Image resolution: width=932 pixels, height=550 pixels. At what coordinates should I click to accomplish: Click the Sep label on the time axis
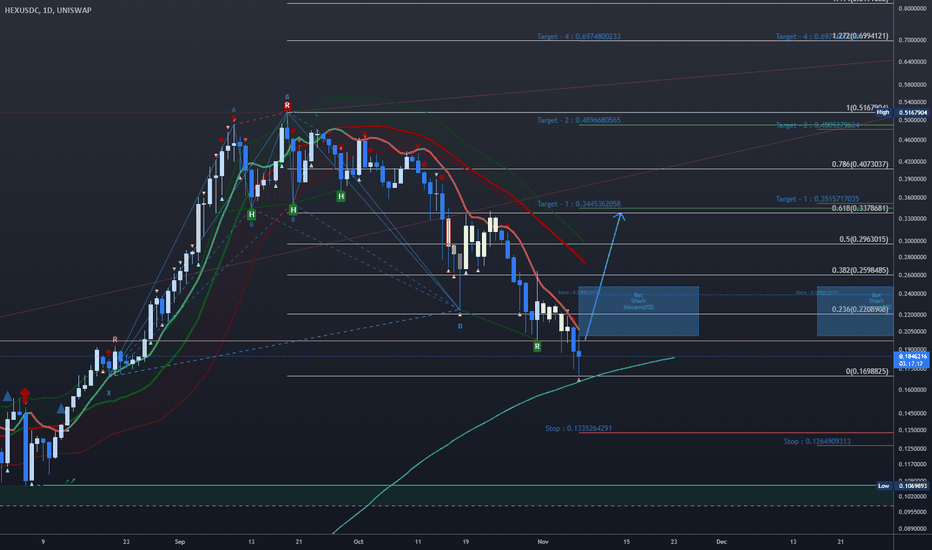pyautogui.click(x=180, y=542)
